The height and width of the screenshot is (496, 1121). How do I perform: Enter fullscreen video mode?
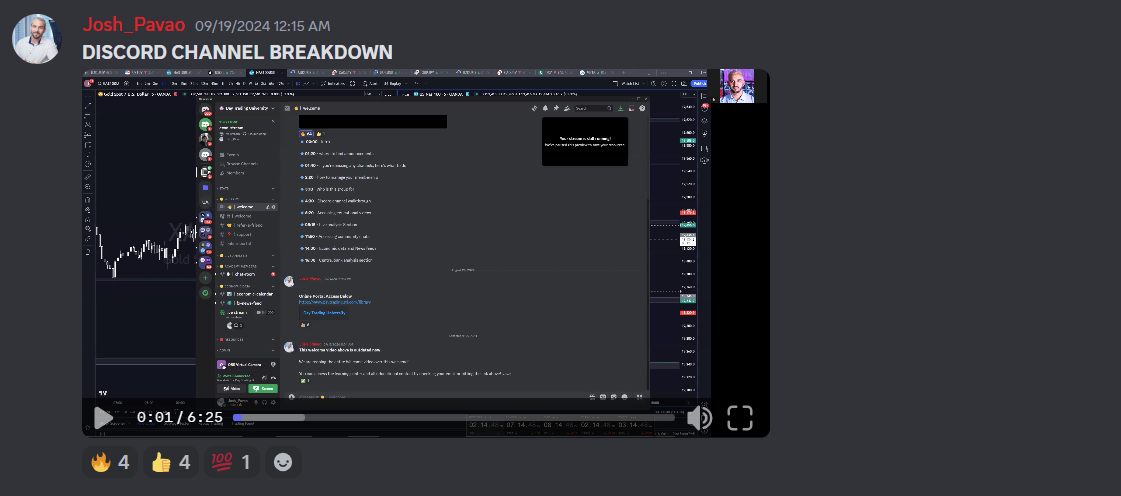[x=740, y=418]
